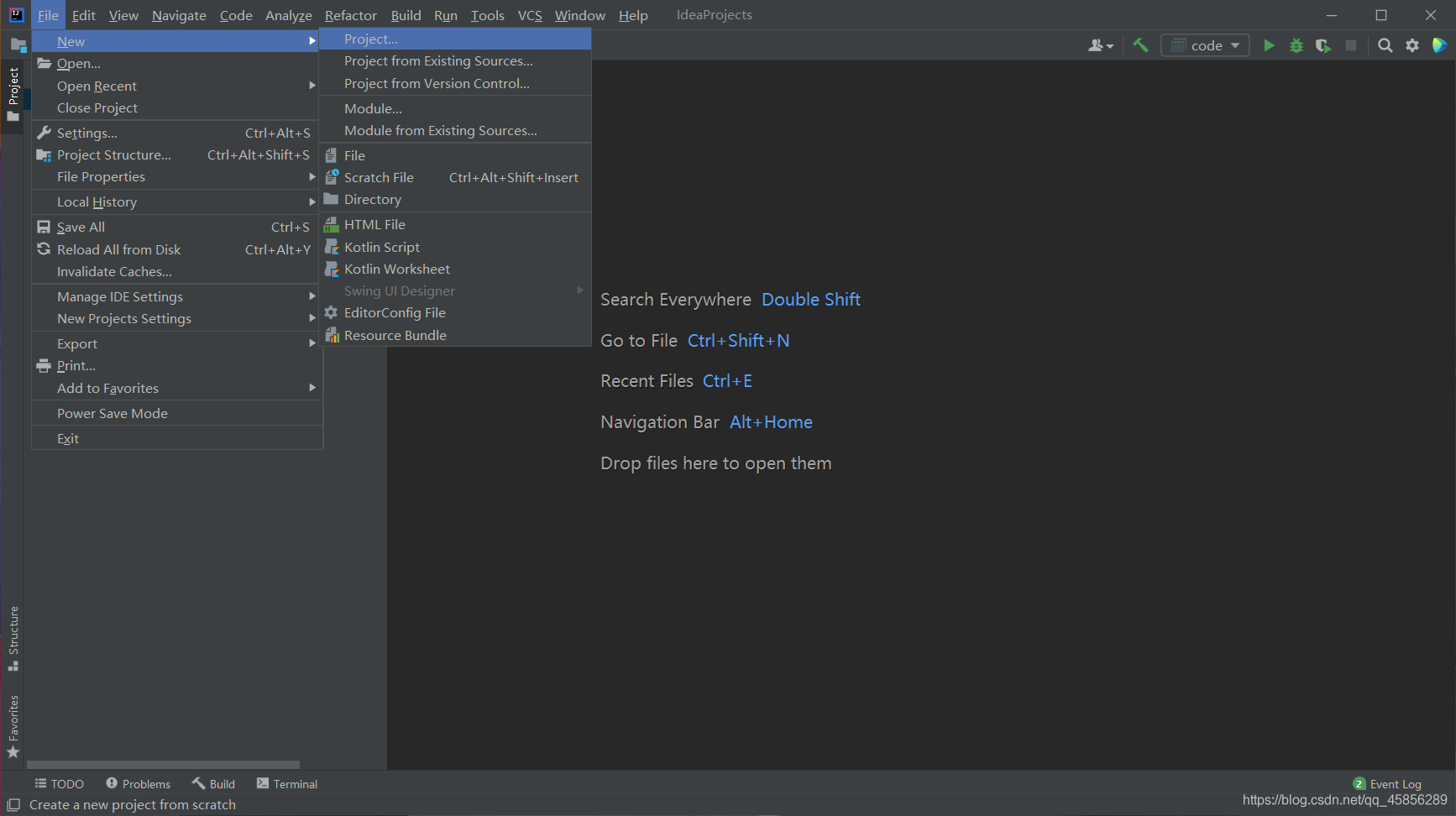
Task: Open IDE settings gear icon in toolbar
Action: pos(1412,45)
